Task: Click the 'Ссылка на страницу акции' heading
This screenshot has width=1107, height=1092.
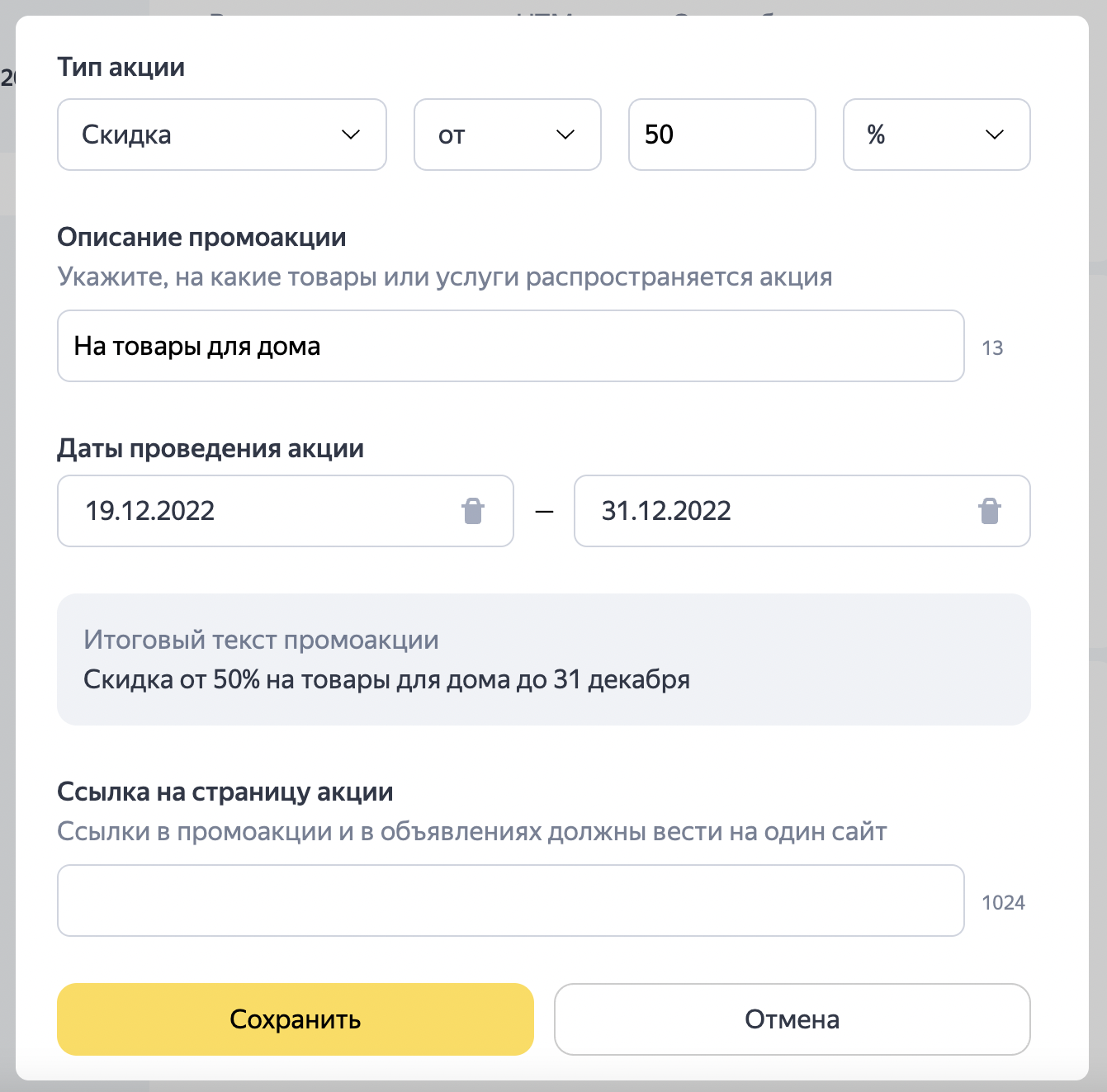Action: [225, 792]
